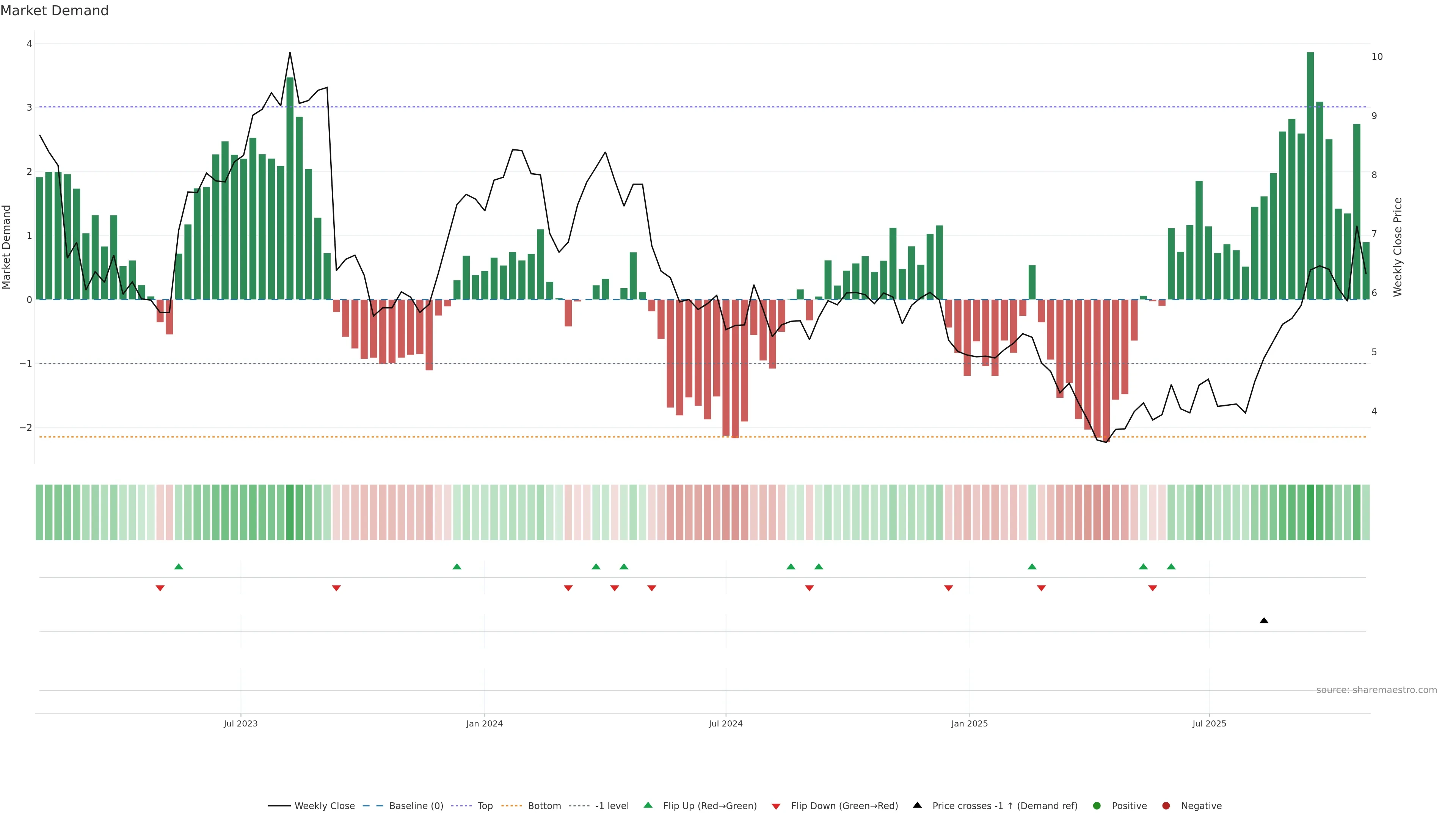Click the Jul 2025 axis label
The image size is (1456, 819).
pyautogui.click(x=1209, y=723)
